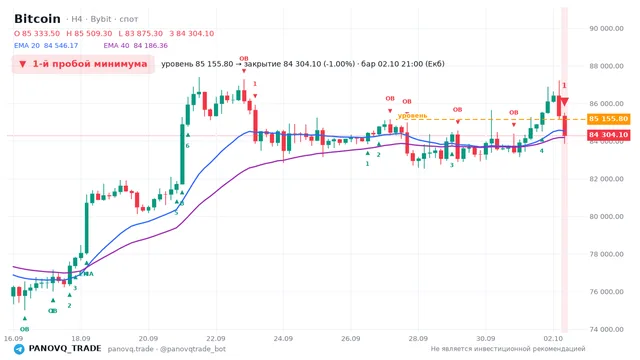This screenshot has height=360, width=640.
Task: Click the high value 'H 85 509.30'
Action: tap(89, 33)
